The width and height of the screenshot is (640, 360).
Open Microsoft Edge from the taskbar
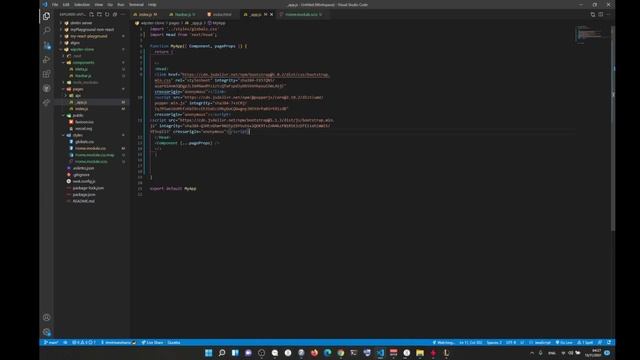pyautogui.click(x=327, y=353)
